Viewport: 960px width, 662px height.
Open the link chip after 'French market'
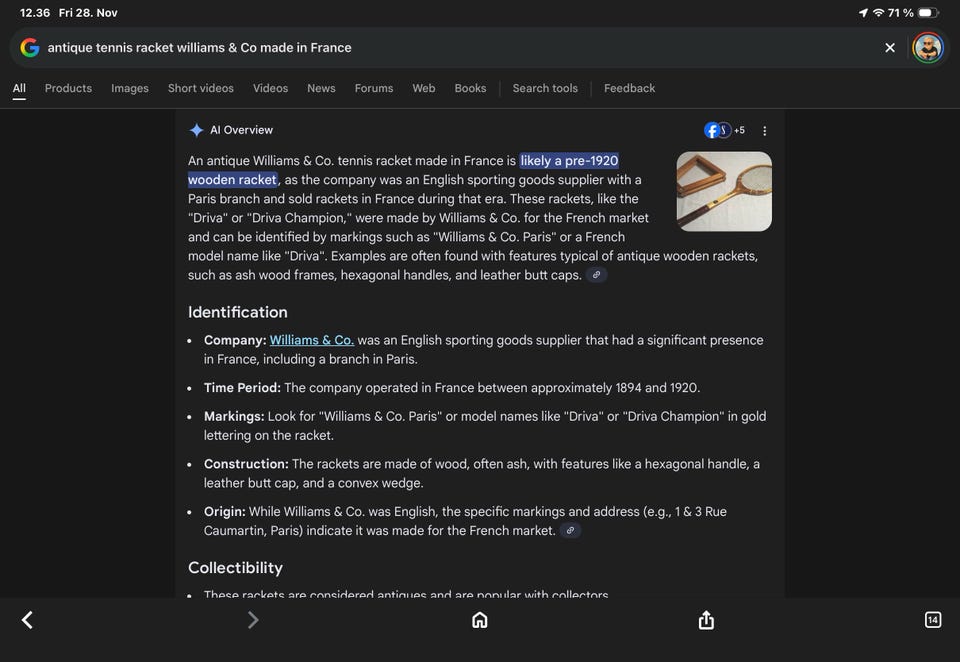point(570,530)
